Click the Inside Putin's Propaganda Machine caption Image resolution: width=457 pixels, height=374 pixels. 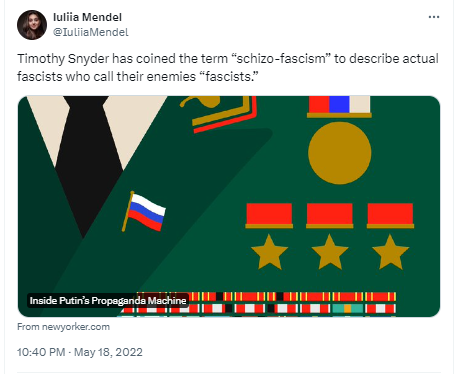[x=108, y=300]
